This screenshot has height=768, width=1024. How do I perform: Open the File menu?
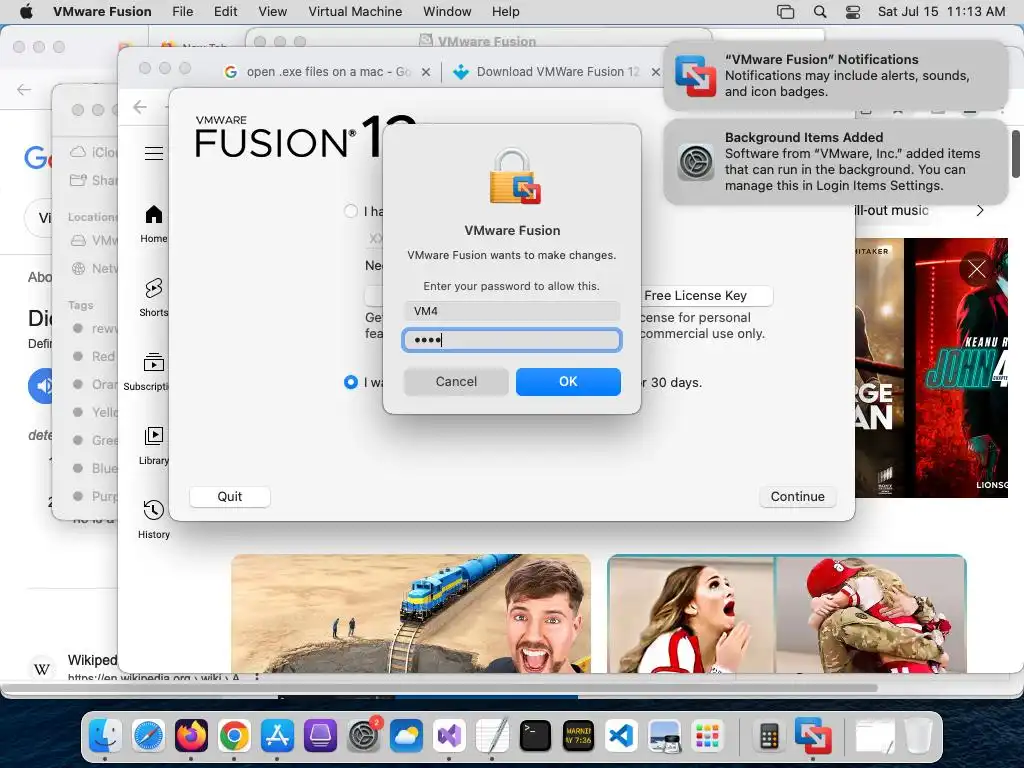pos(182,12)
